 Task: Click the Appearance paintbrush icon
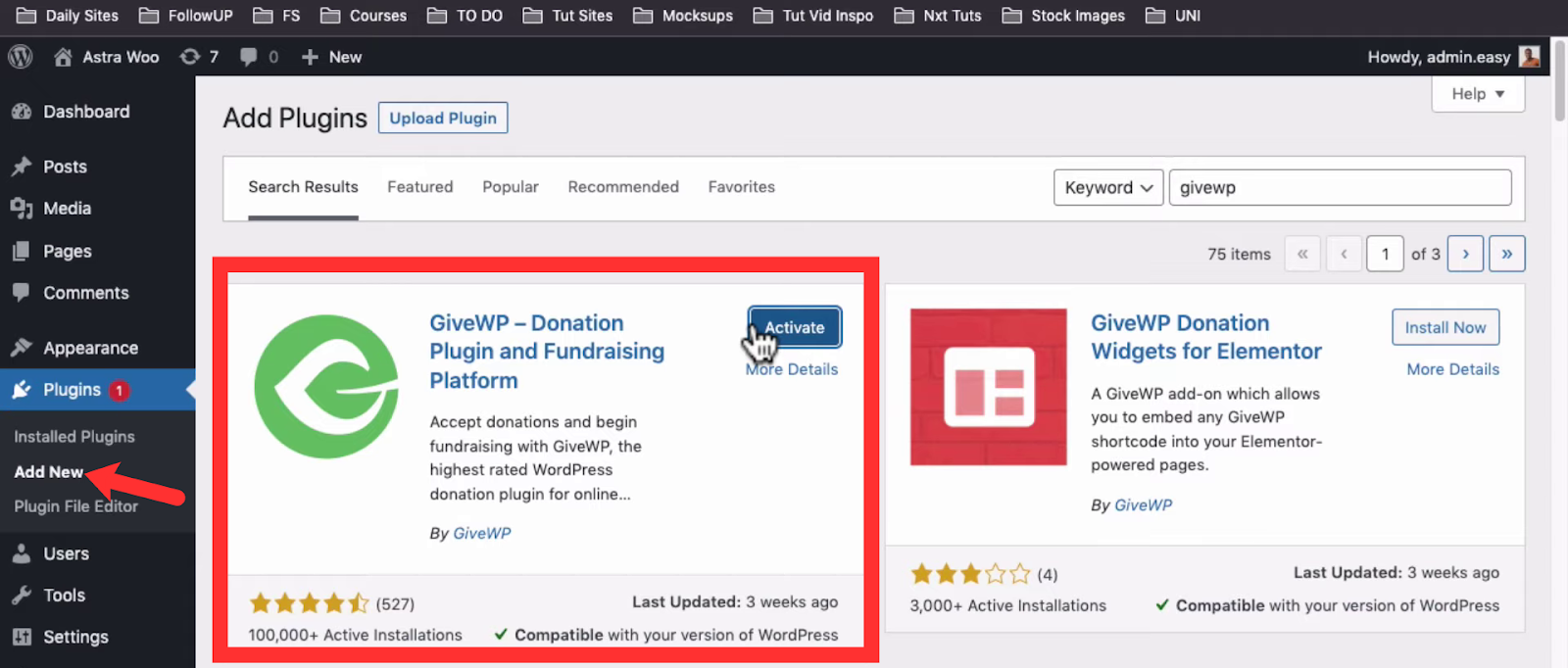[22, 348]
